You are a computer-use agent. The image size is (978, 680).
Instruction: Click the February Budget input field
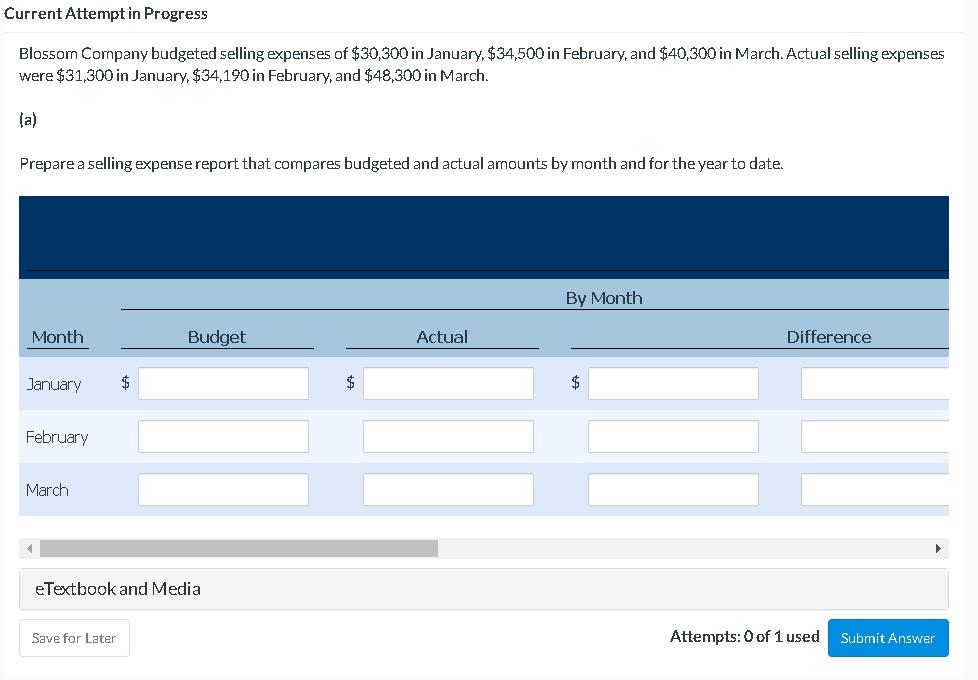223,436
